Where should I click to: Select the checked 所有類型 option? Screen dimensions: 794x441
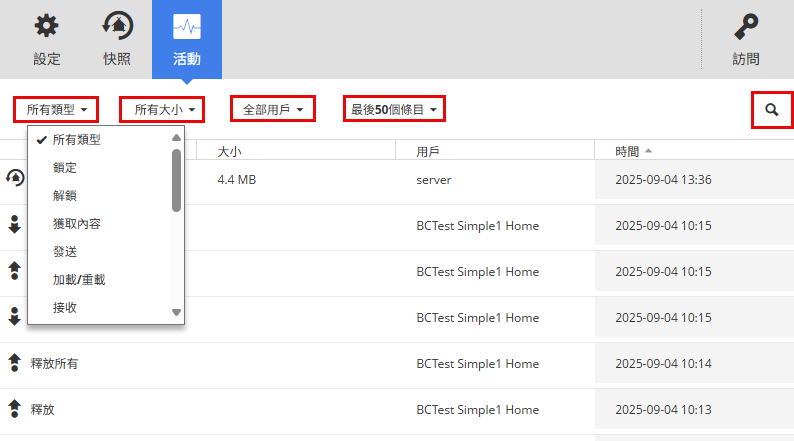[x=77, y=140]
